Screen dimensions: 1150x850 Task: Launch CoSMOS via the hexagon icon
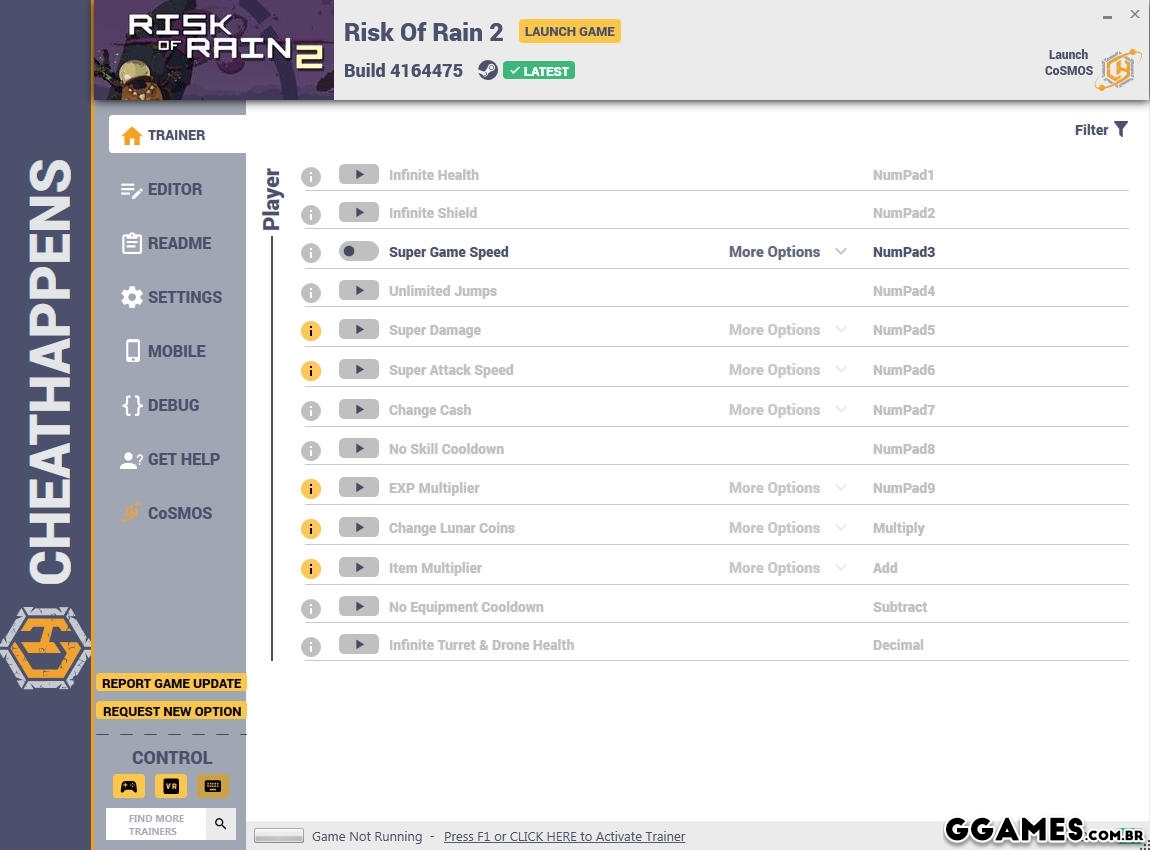(1118, 69)
